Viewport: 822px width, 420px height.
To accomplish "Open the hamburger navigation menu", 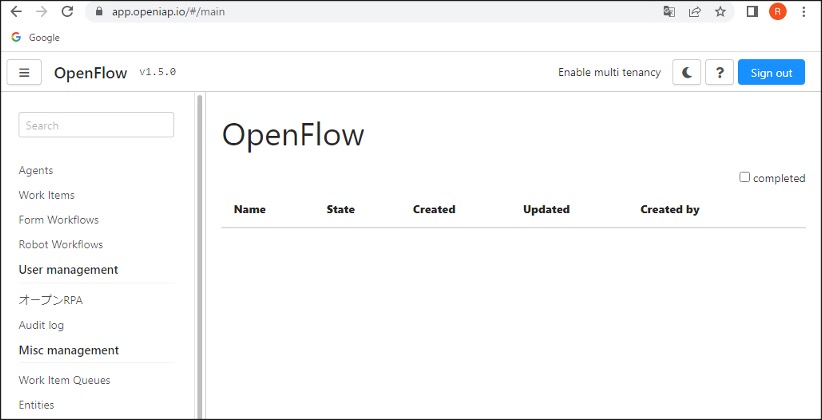I will 24,72.
